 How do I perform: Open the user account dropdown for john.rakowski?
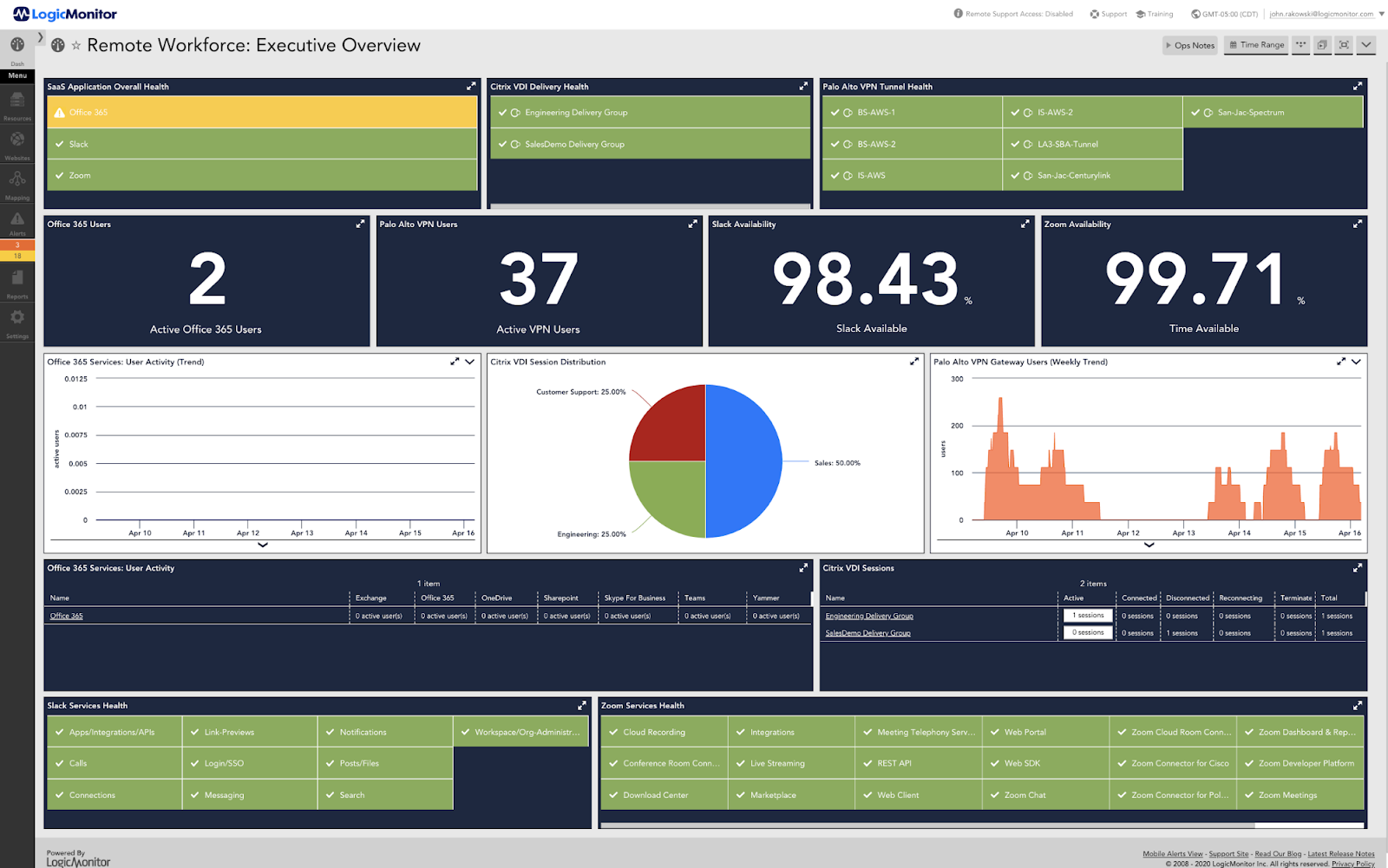point(1319,14)
